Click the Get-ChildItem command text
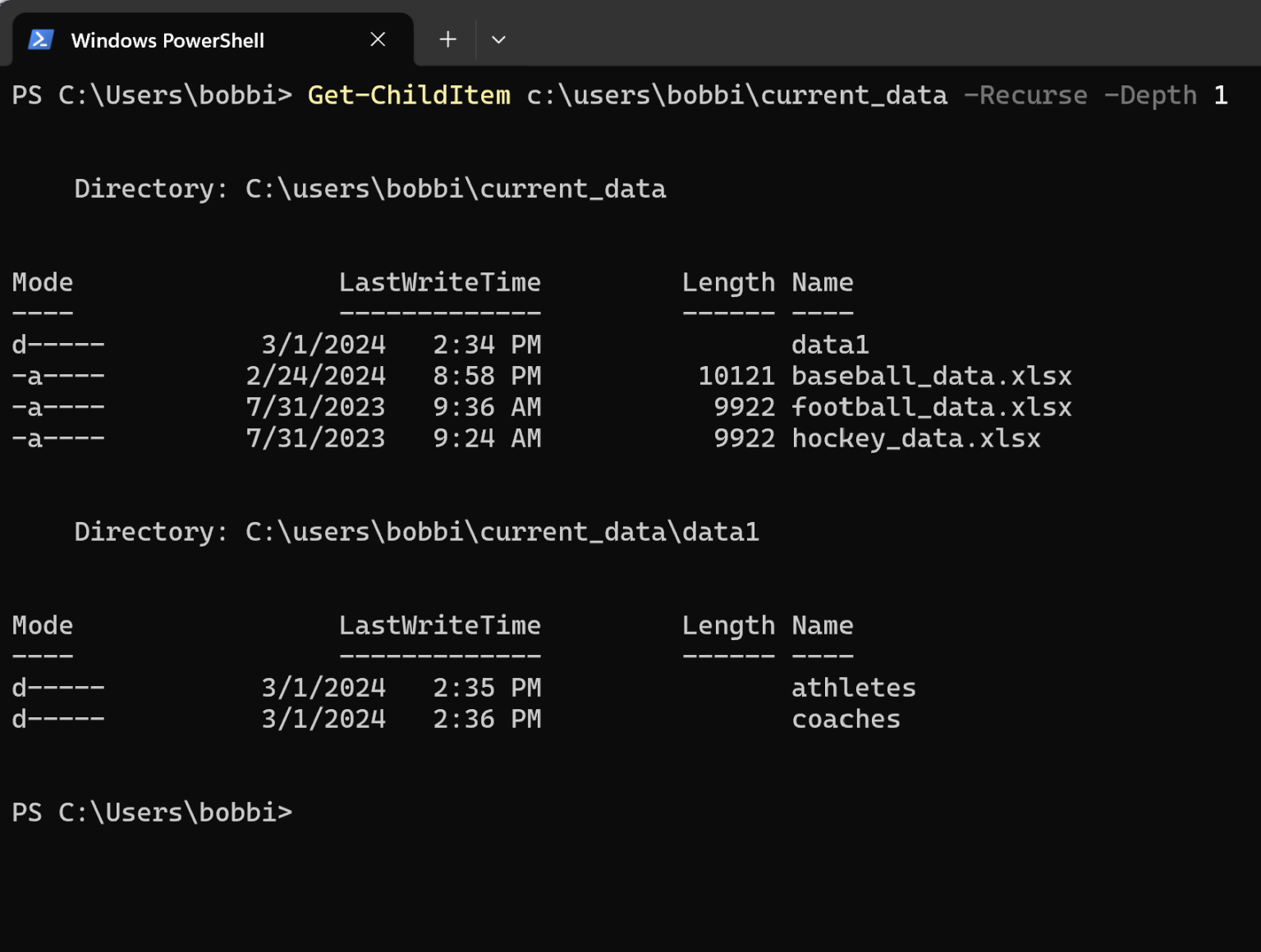1261x952 pixels. point(409,95)
